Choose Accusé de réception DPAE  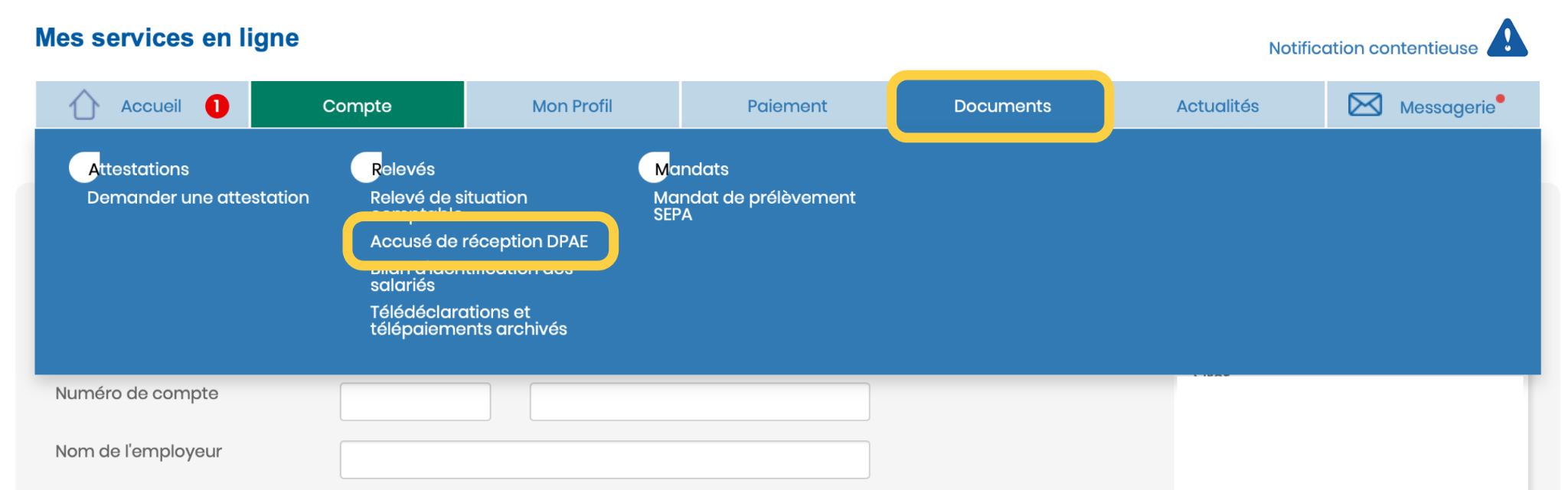tap(479, 241)
